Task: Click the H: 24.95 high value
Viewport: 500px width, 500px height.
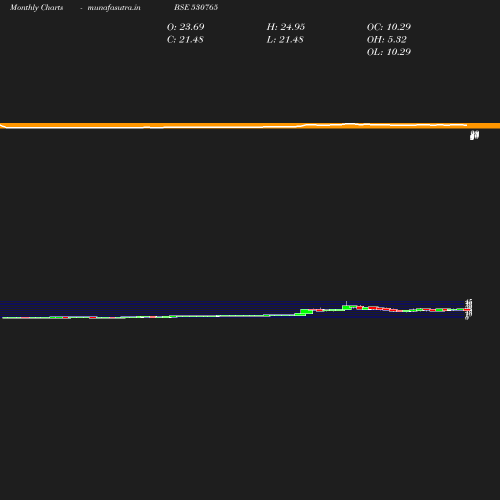Action: pos(286,27)
